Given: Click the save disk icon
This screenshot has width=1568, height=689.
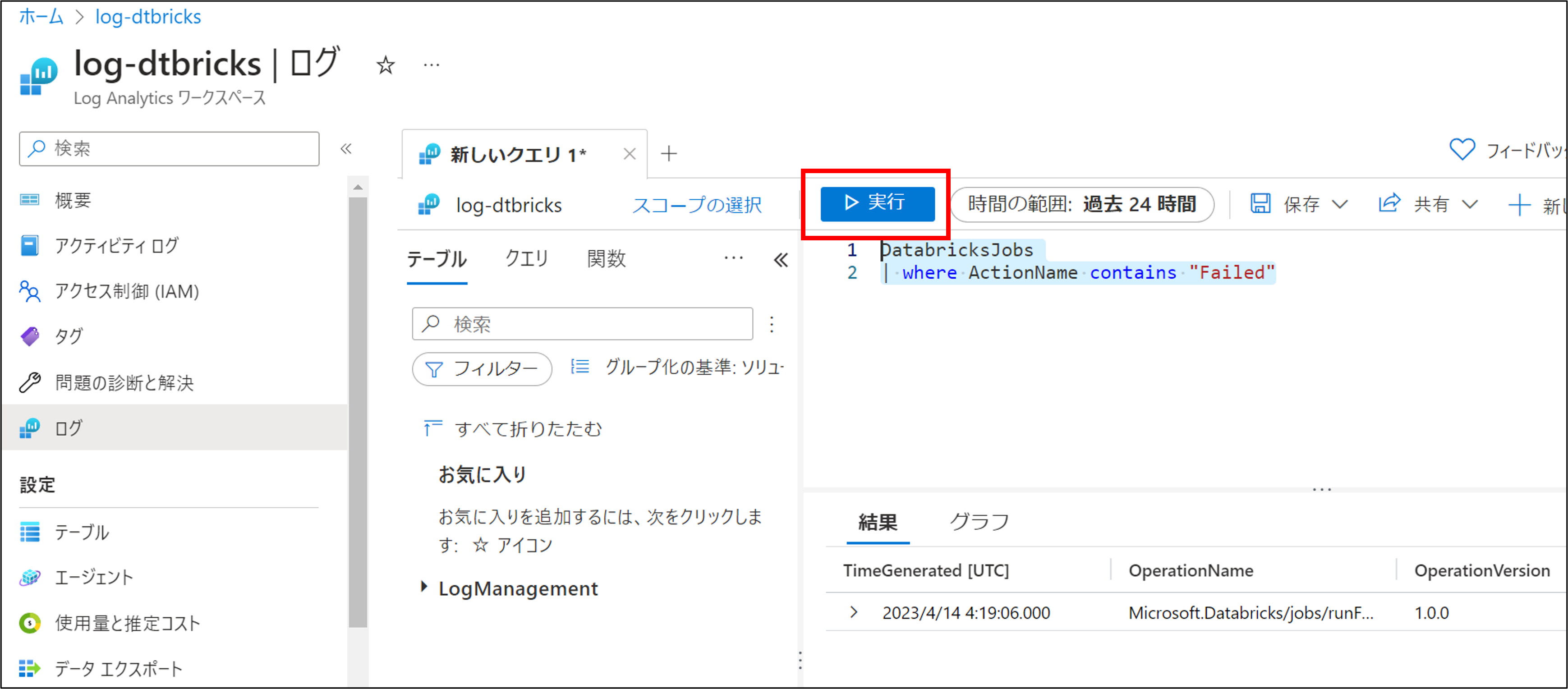Looking at the screenshot, I should (x=1260, y=204).
